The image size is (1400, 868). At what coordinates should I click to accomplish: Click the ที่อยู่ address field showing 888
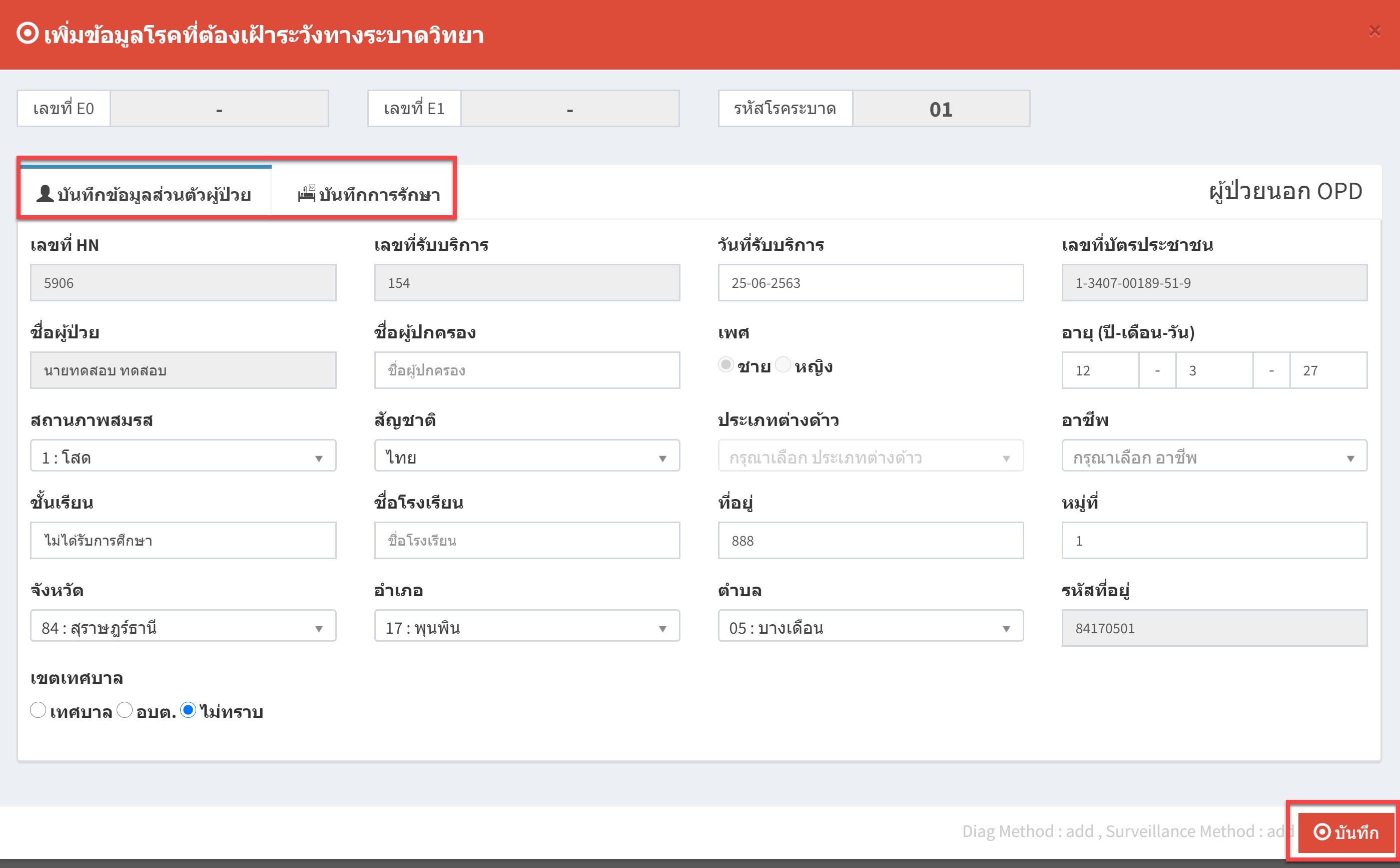click(871, 540)
